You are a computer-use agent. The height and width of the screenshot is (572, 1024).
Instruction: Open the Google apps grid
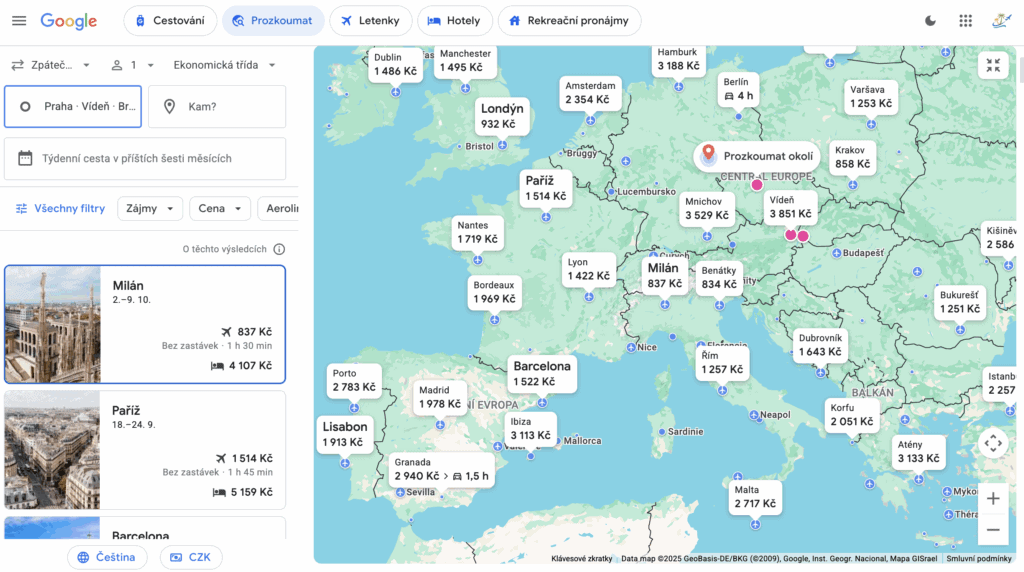pyautogui.click(x=965, y=21)
